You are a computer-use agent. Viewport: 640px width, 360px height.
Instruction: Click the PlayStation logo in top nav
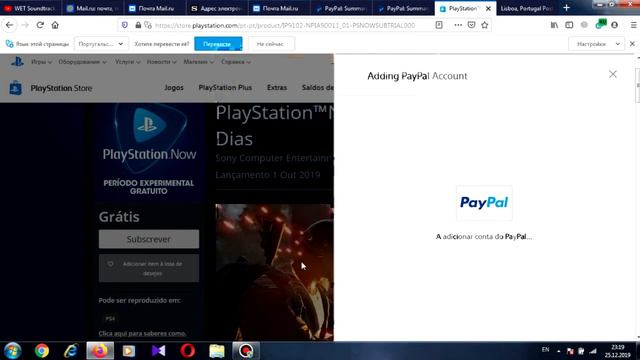tap(17, 62)
